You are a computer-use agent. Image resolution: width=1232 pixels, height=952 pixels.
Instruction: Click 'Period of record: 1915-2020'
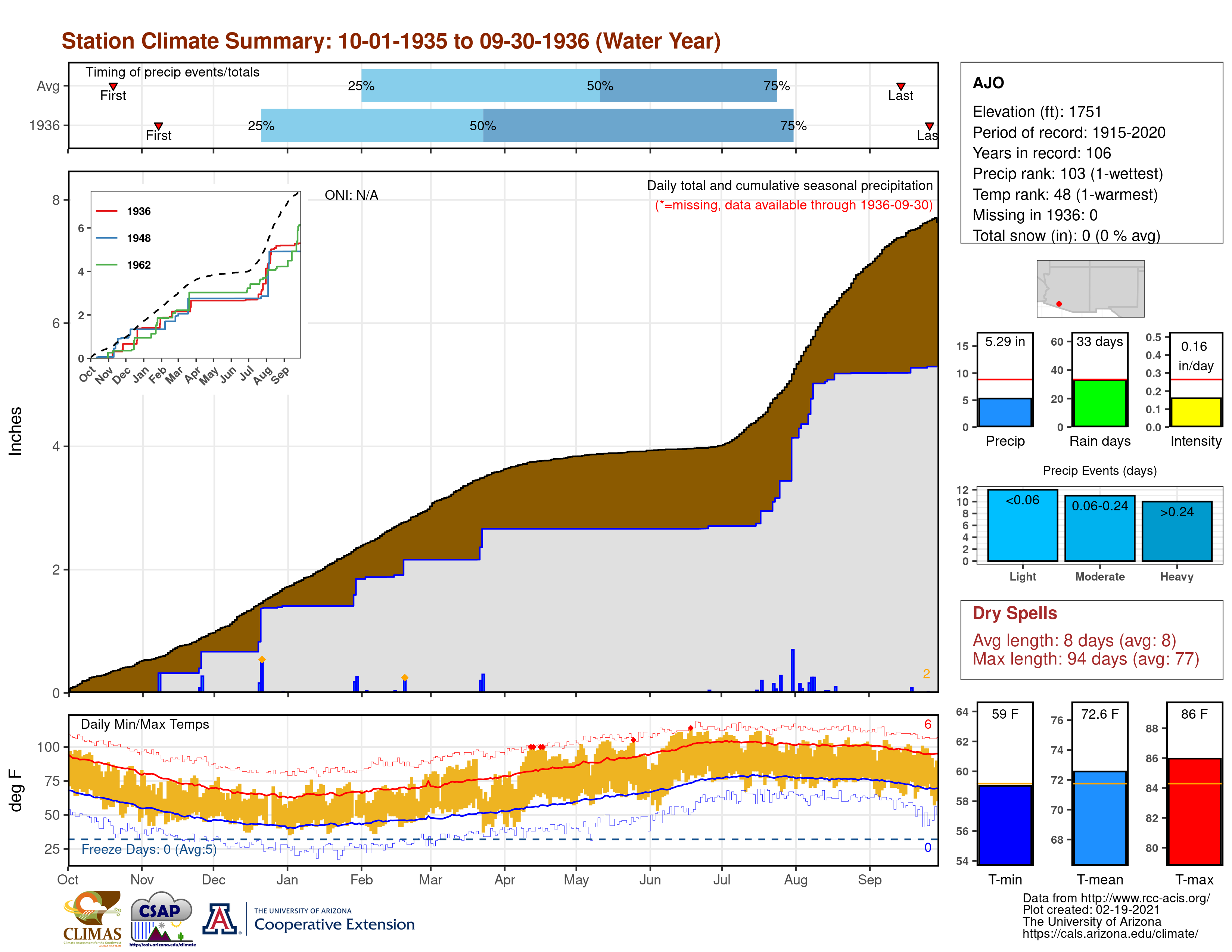coord(1069,133)
